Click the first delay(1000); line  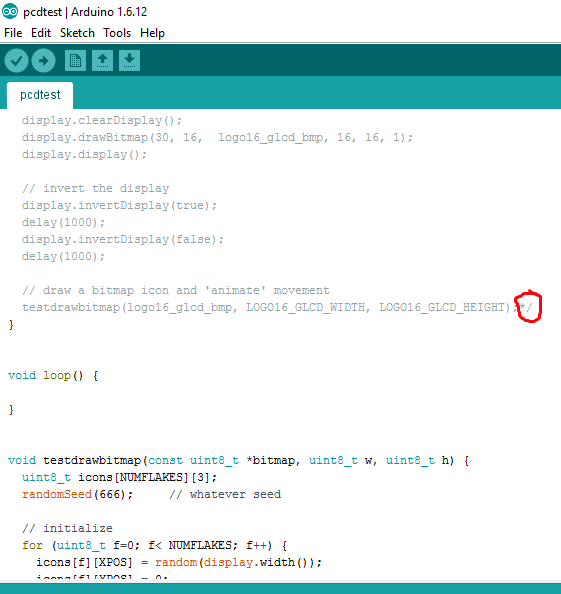[x=63, y=222]
